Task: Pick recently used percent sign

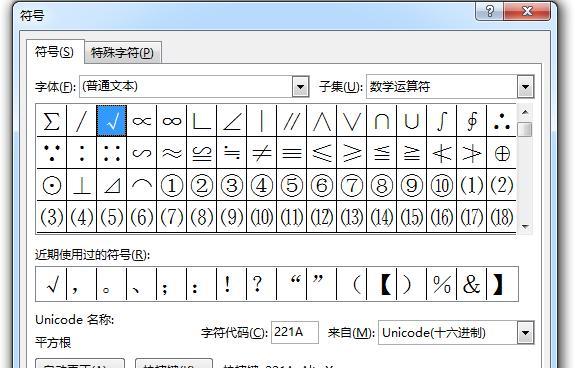Action: point(442,284)
